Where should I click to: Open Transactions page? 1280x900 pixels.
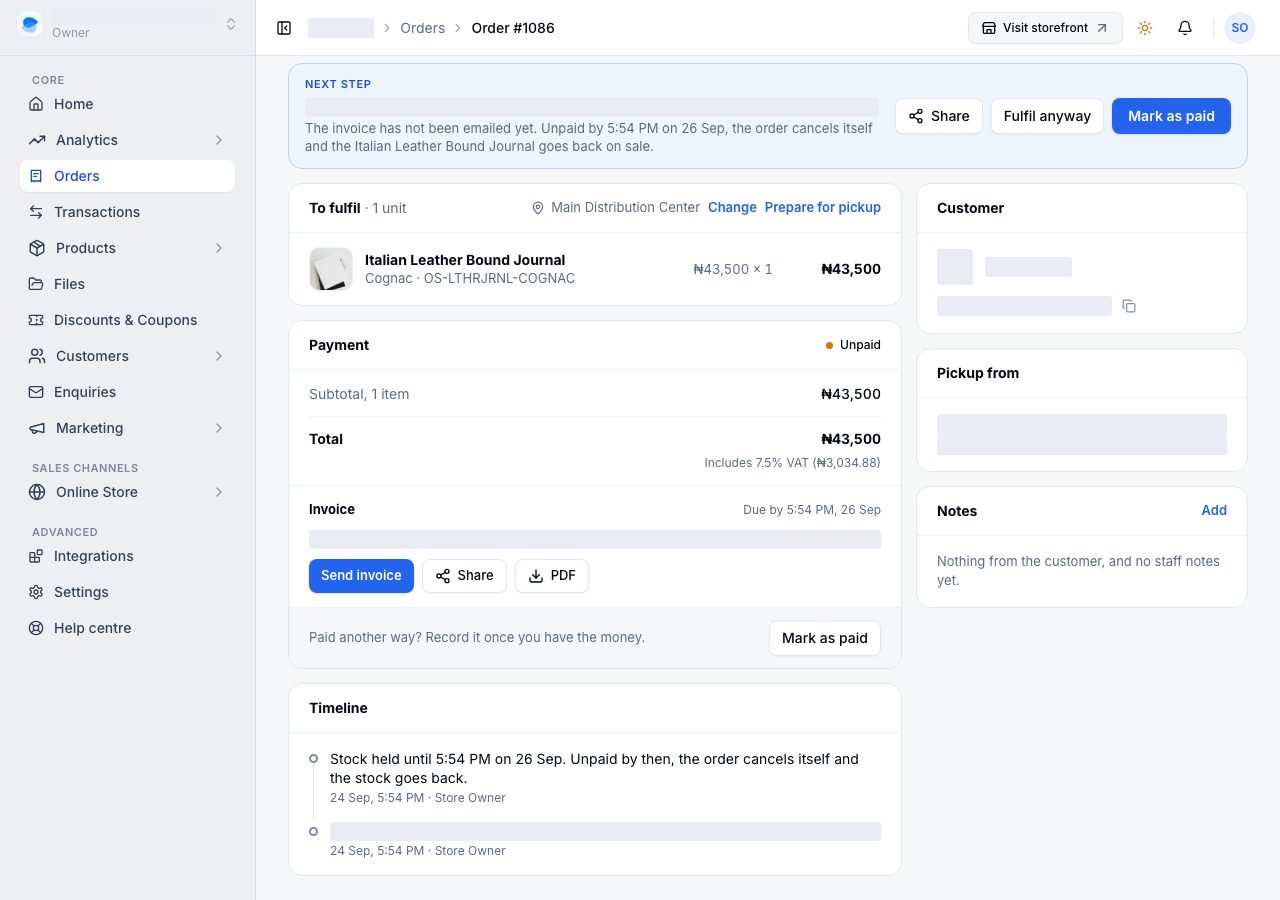pyautogui.click(x=127, y=212)
